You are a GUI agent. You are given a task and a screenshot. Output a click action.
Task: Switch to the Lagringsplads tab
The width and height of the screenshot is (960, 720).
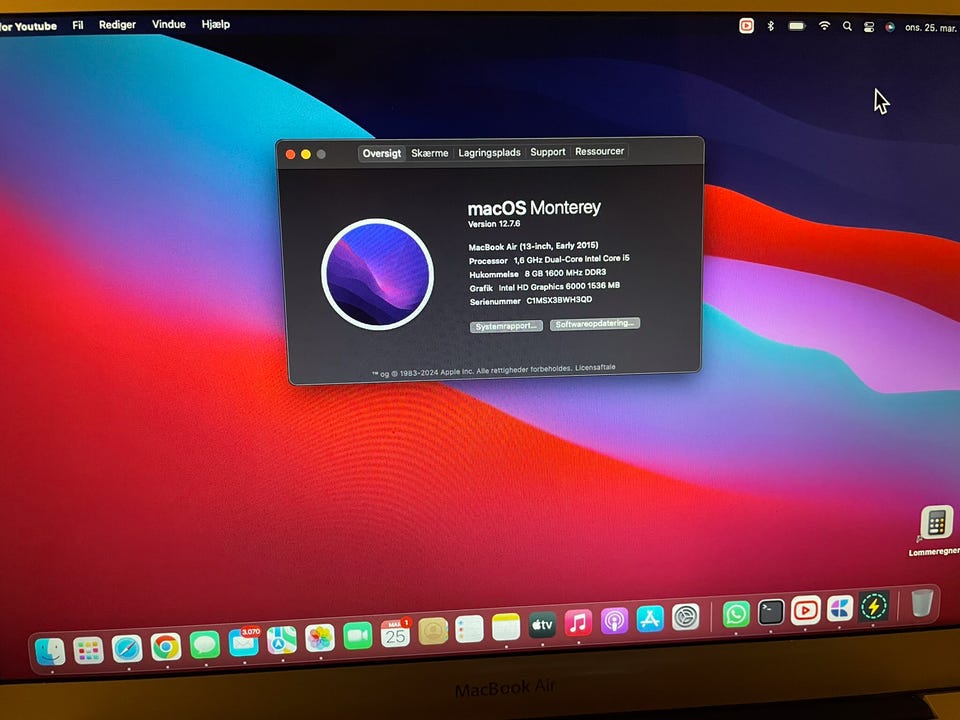[489, 153]
